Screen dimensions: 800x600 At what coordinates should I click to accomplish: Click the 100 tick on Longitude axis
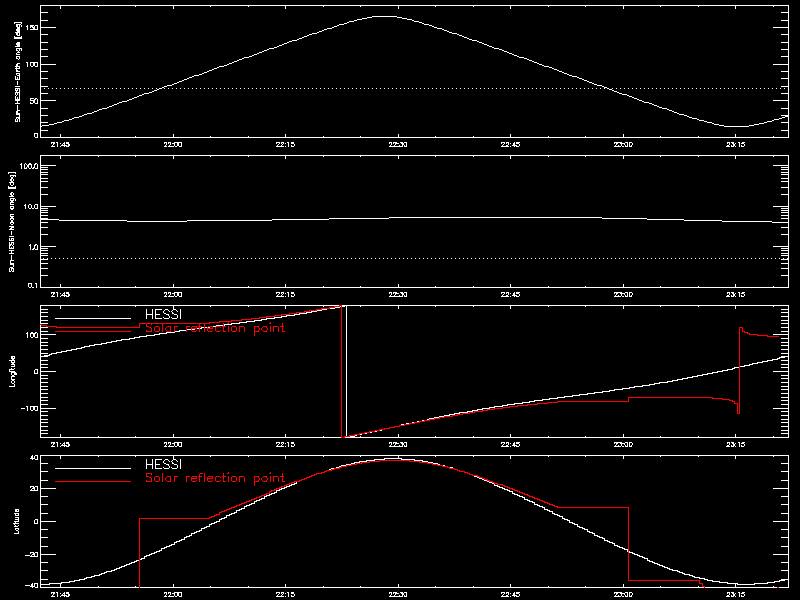32,335
